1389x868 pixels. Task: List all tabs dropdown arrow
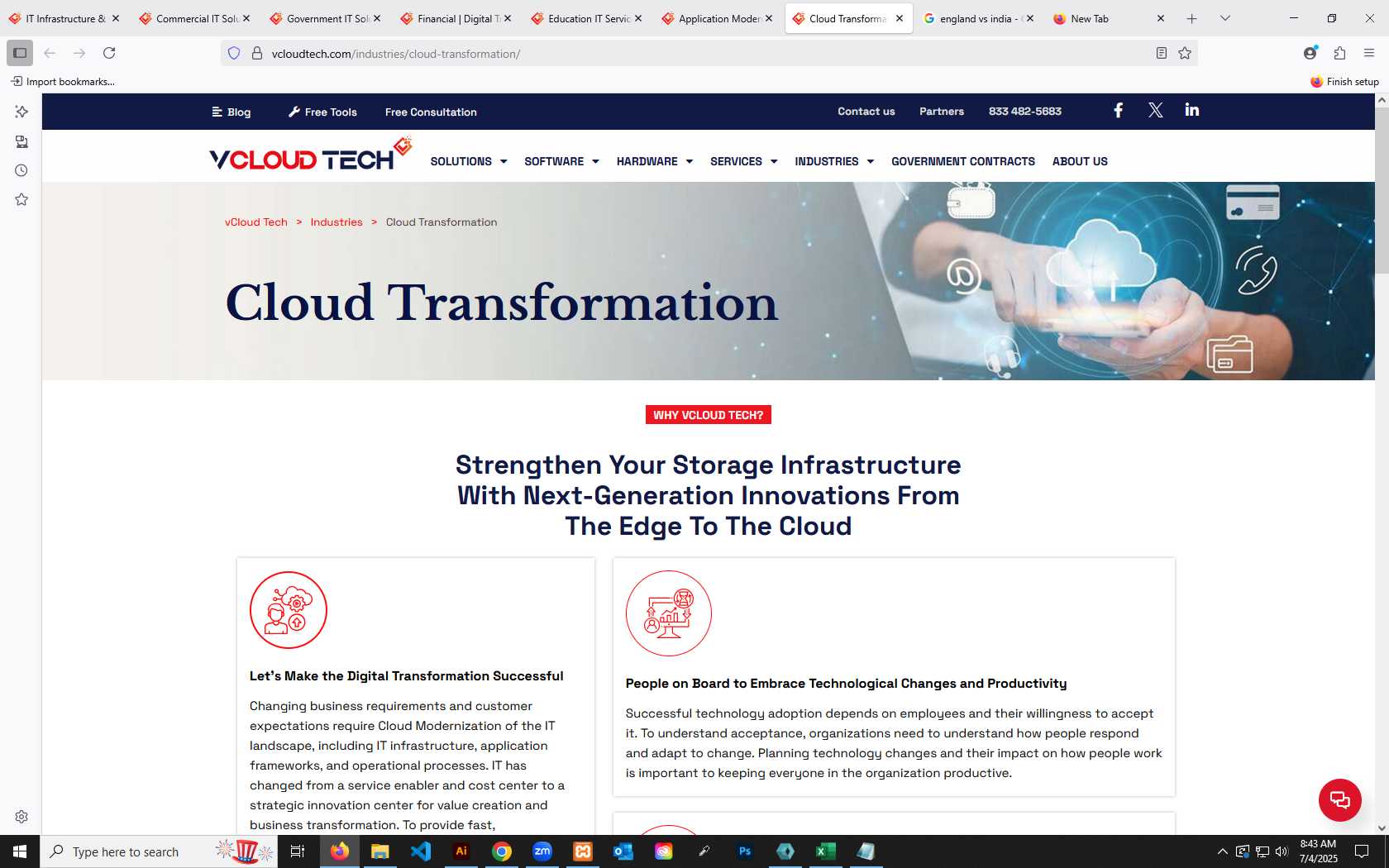click(x=1224, y=18)
